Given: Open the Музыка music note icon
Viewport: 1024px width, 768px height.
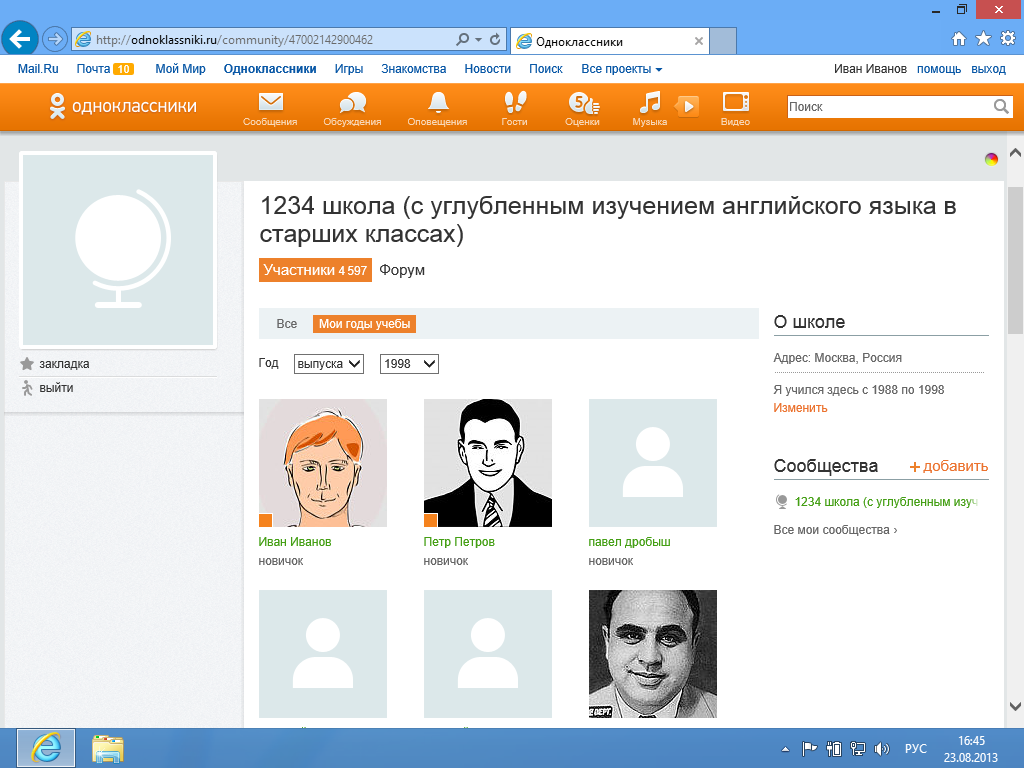Looking at the screenshot, I should (650, 108).
